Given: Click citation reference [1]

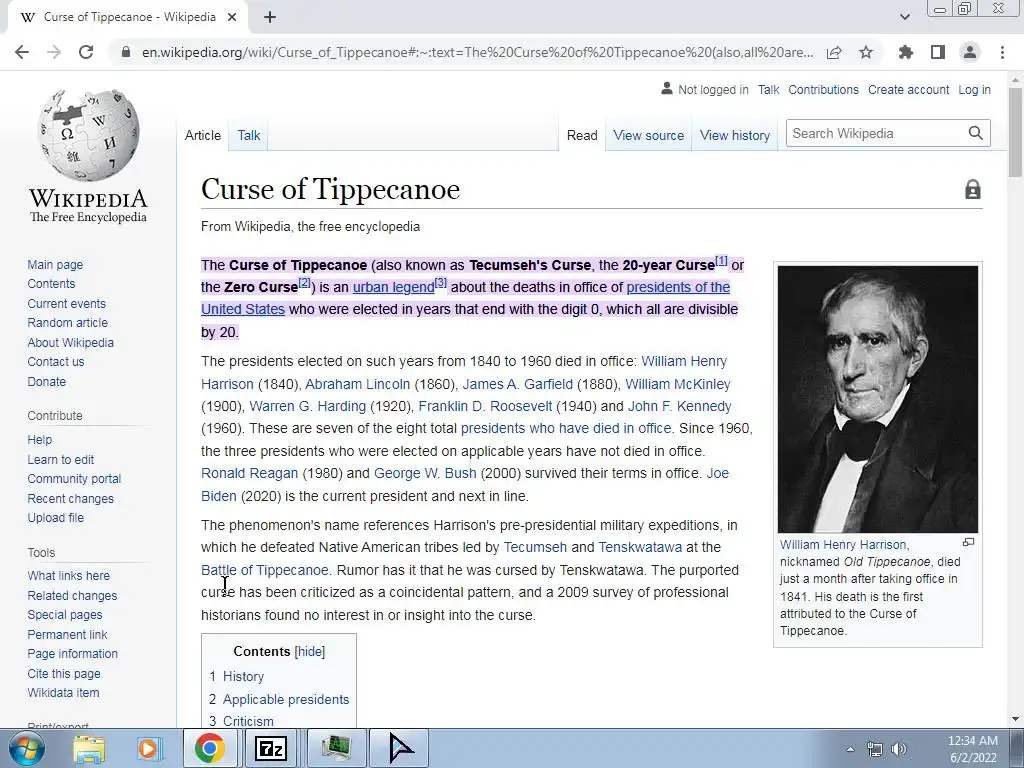Looking at the screenshot, I should coord(721,261).
